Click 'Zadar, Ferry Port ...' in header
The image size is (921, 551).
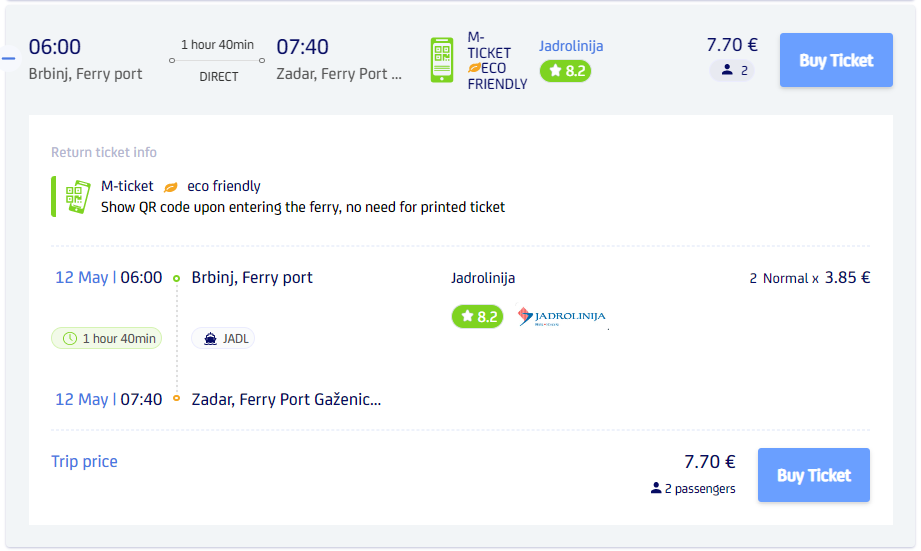pos(339,74)
